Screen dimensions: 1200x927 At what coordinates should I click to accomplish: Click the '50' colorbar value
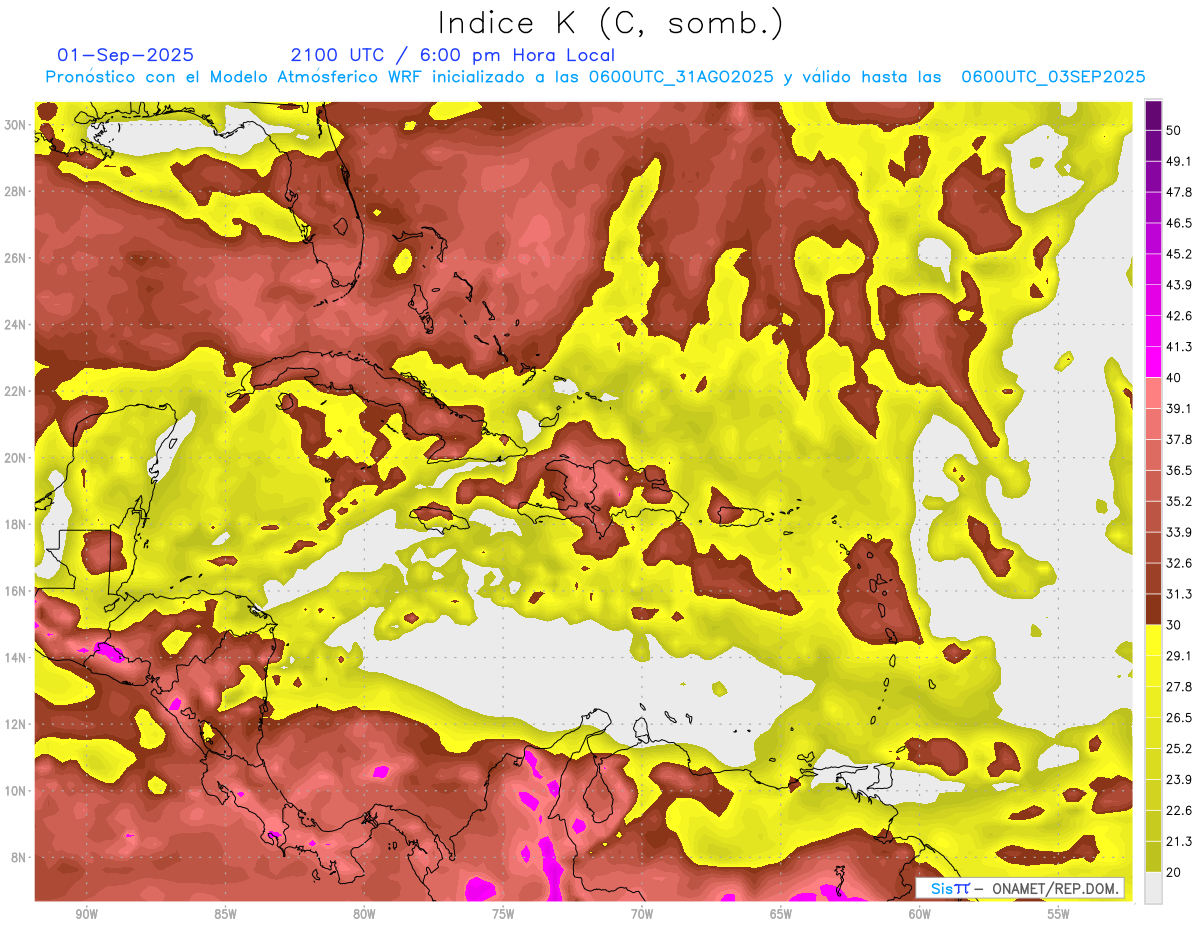pos(1174,130)
